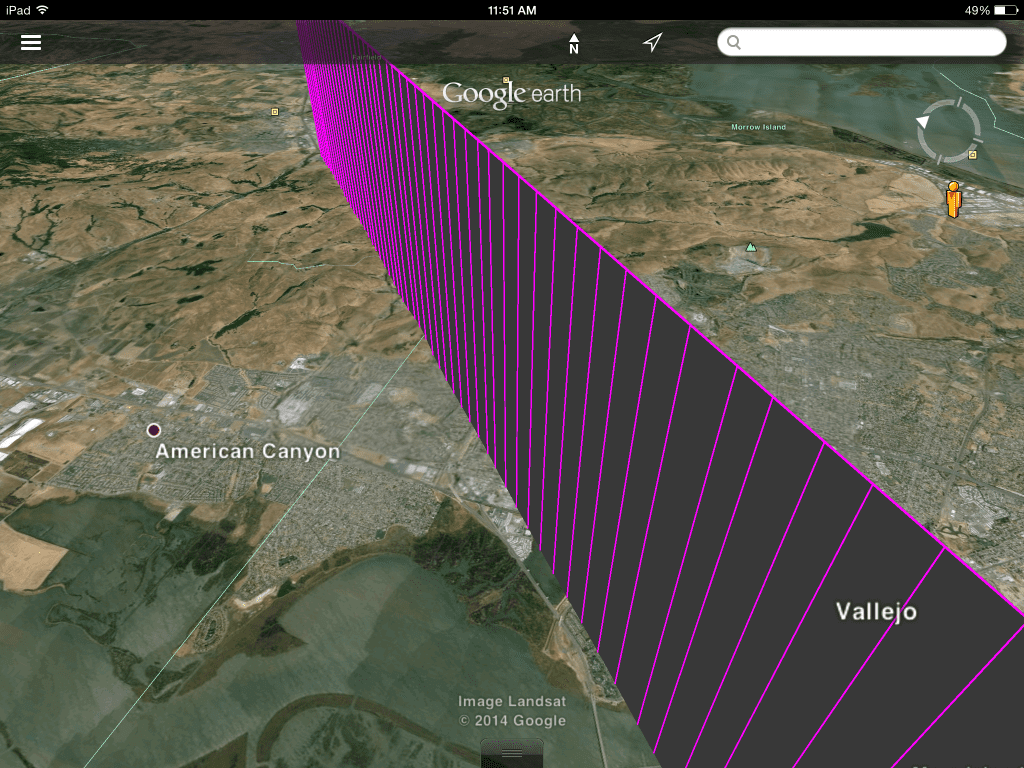Expand the bottom pull-up tab handle

pos(512,752)
